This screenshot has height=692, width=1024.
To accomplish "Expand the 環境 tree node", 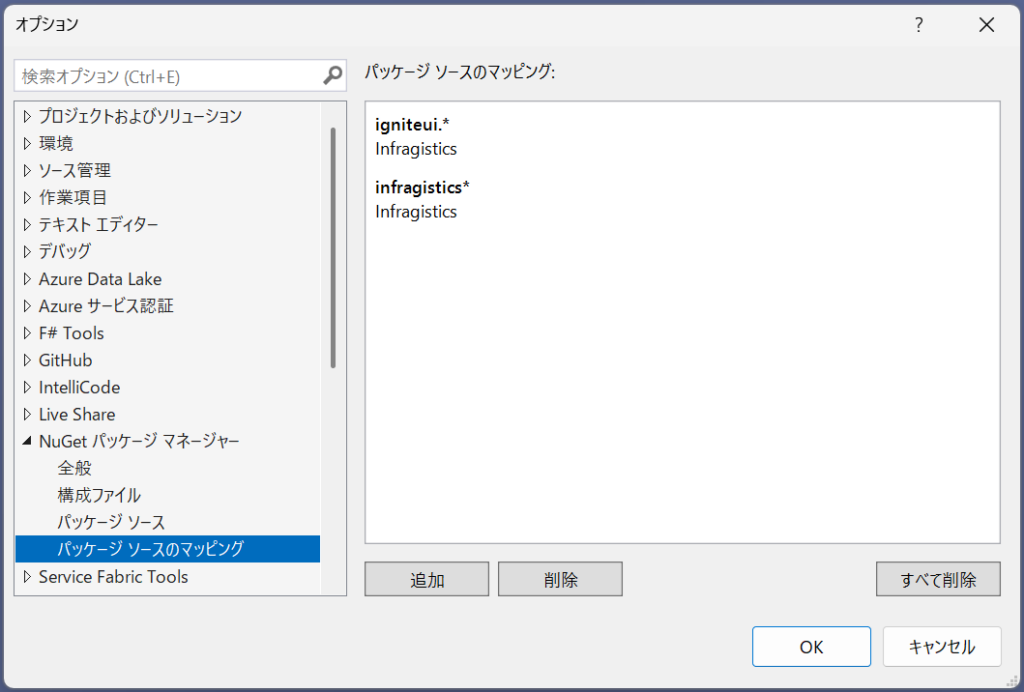I will [27, 143].
